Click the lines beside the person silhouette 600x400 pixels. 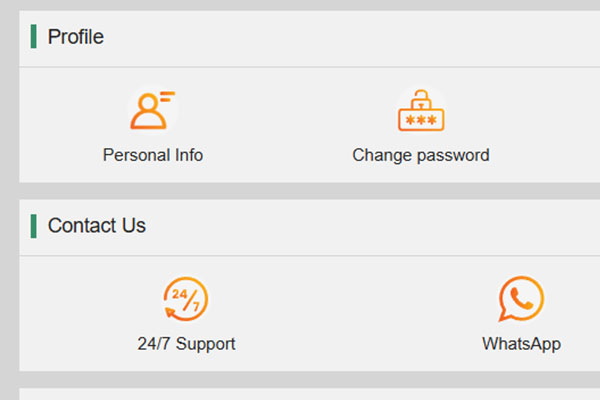point(167,95)
